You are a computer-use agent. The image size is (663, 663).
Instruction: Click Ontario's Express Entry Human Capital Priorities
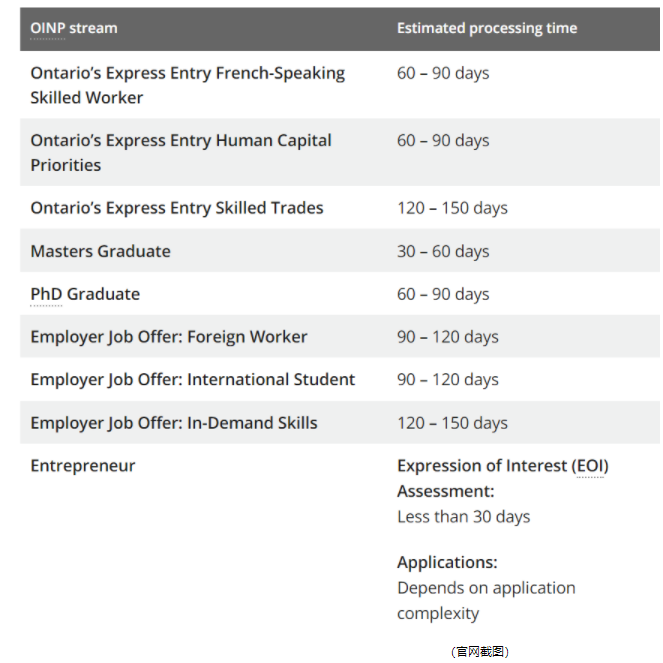pyautogui.click(x=180, y=152)
